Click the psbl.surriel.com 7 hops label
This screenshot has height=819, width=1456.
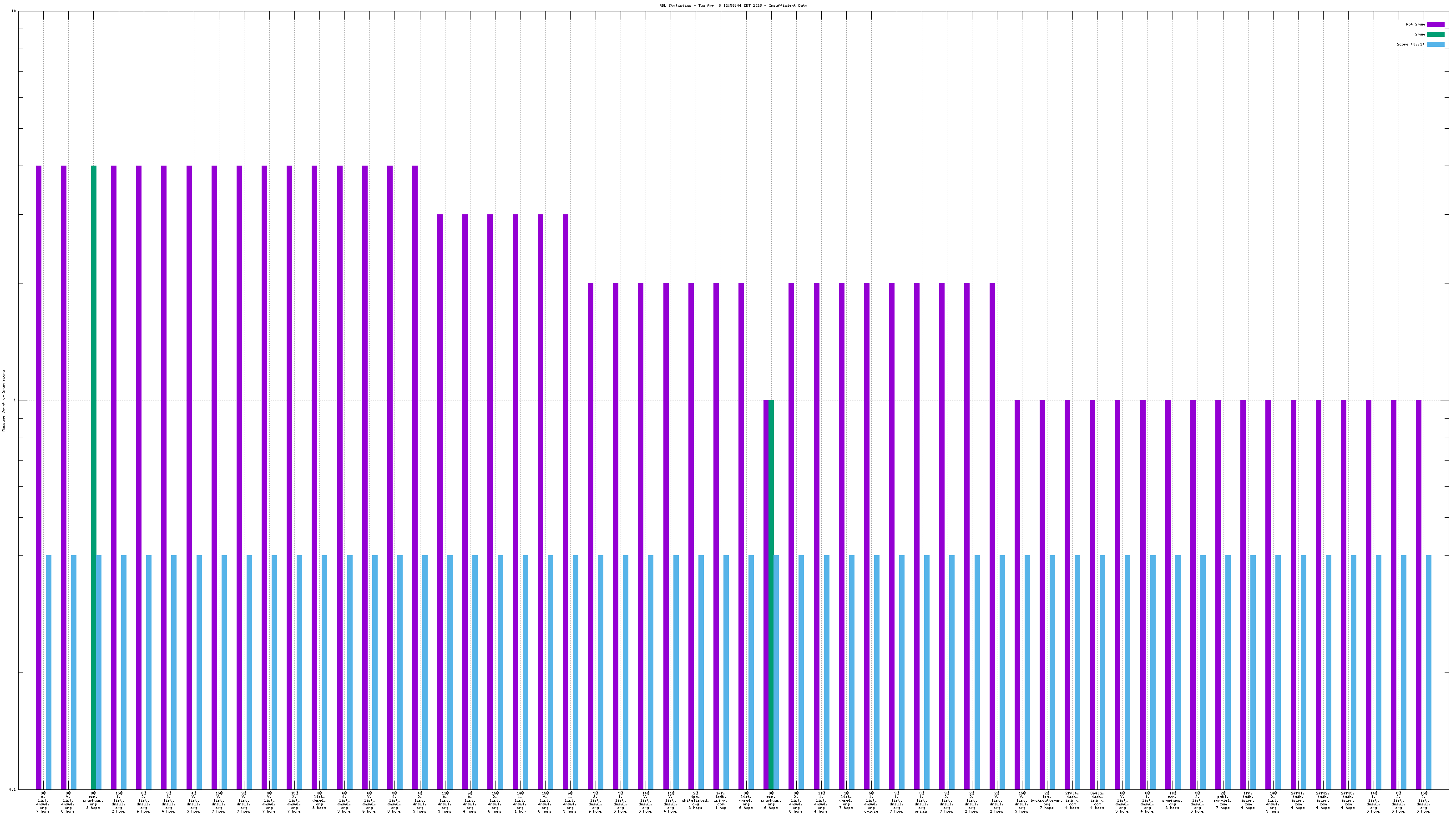(x=1223, y=800)
